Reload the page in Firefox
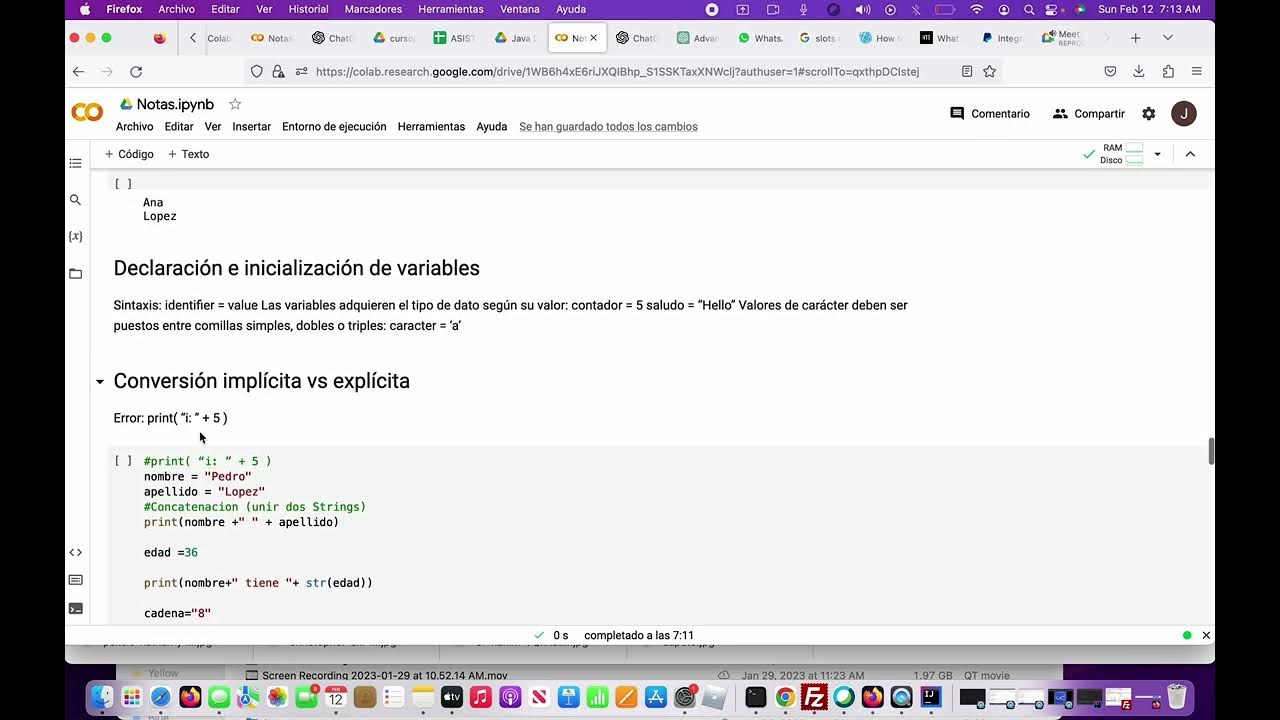 pyautogui.click(x=136, y=72)
